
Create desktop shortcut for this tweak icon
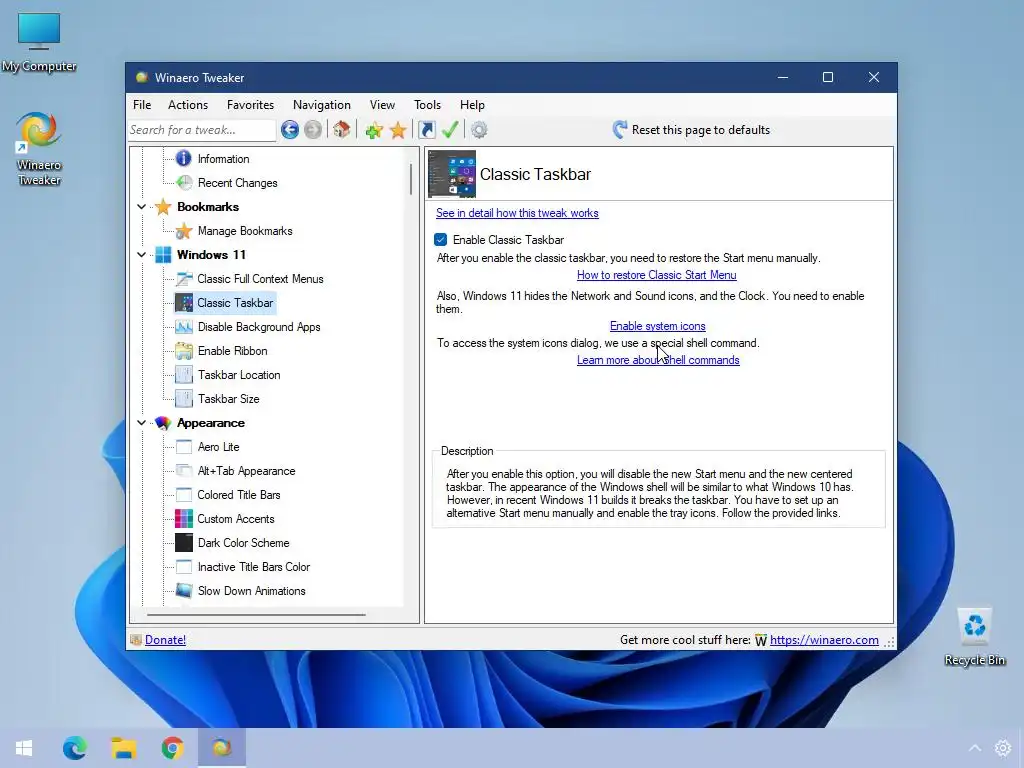coord(426,130)
